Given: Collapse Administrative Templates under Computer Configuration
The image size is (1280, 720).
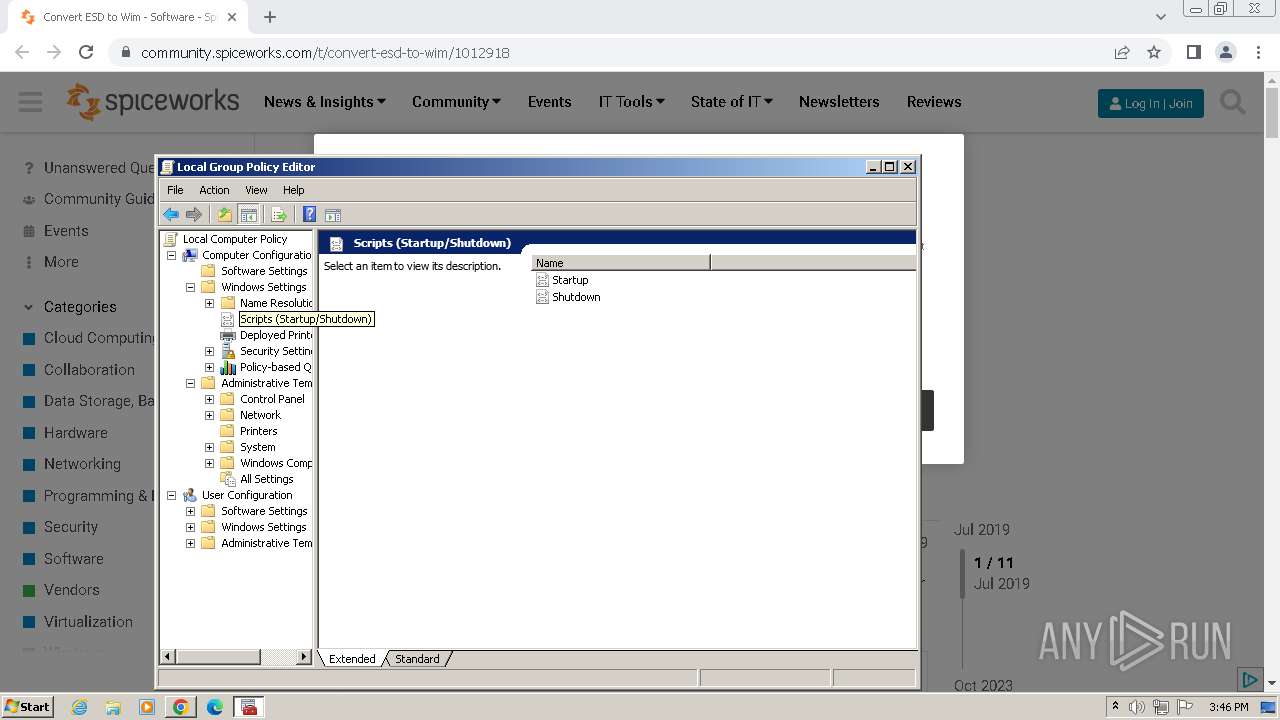Looking at the screenshot, I should click(x=190, y=383).
